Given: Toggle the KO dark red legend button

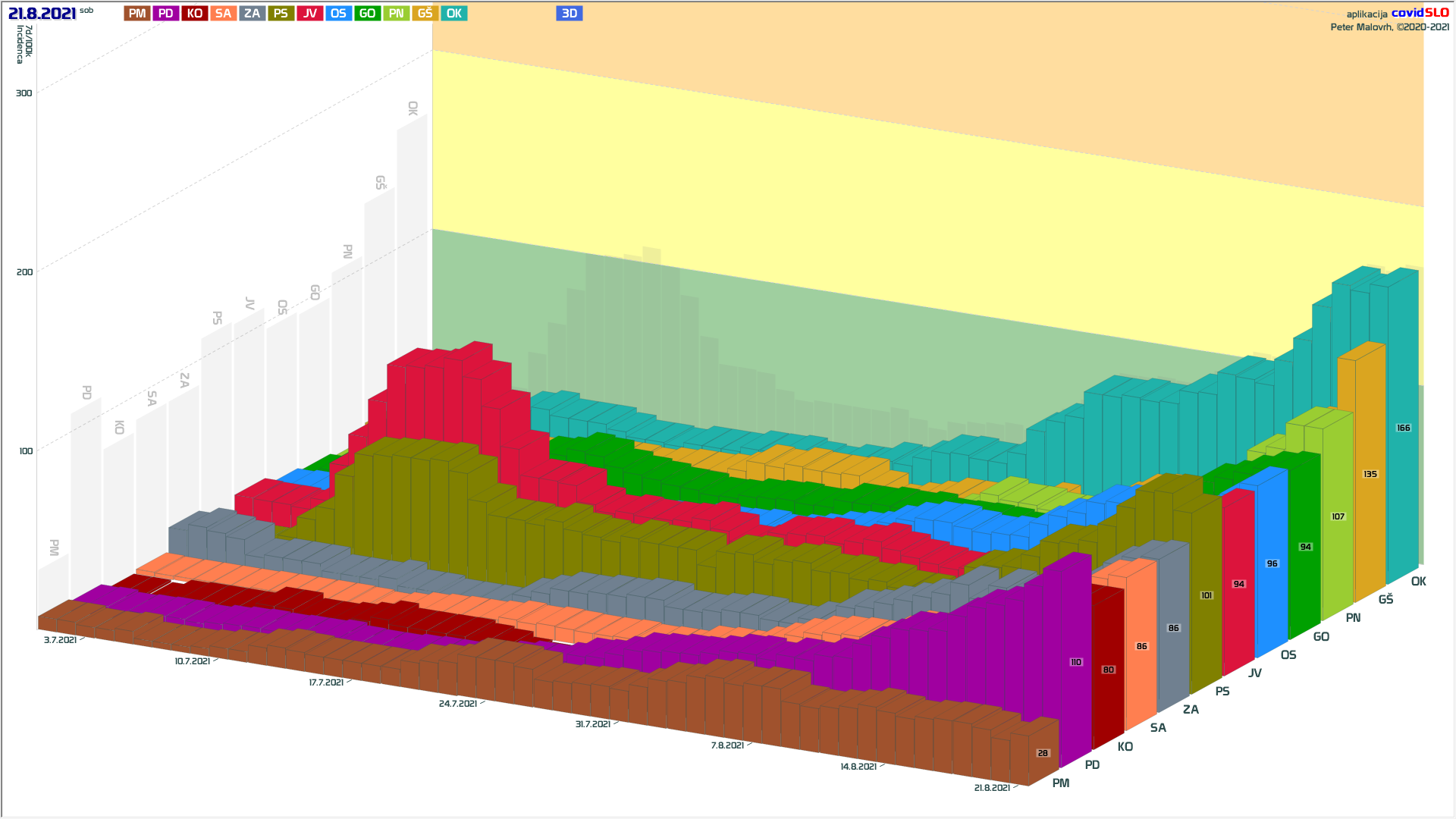Looking at the screenshot, I should (194, 13).
